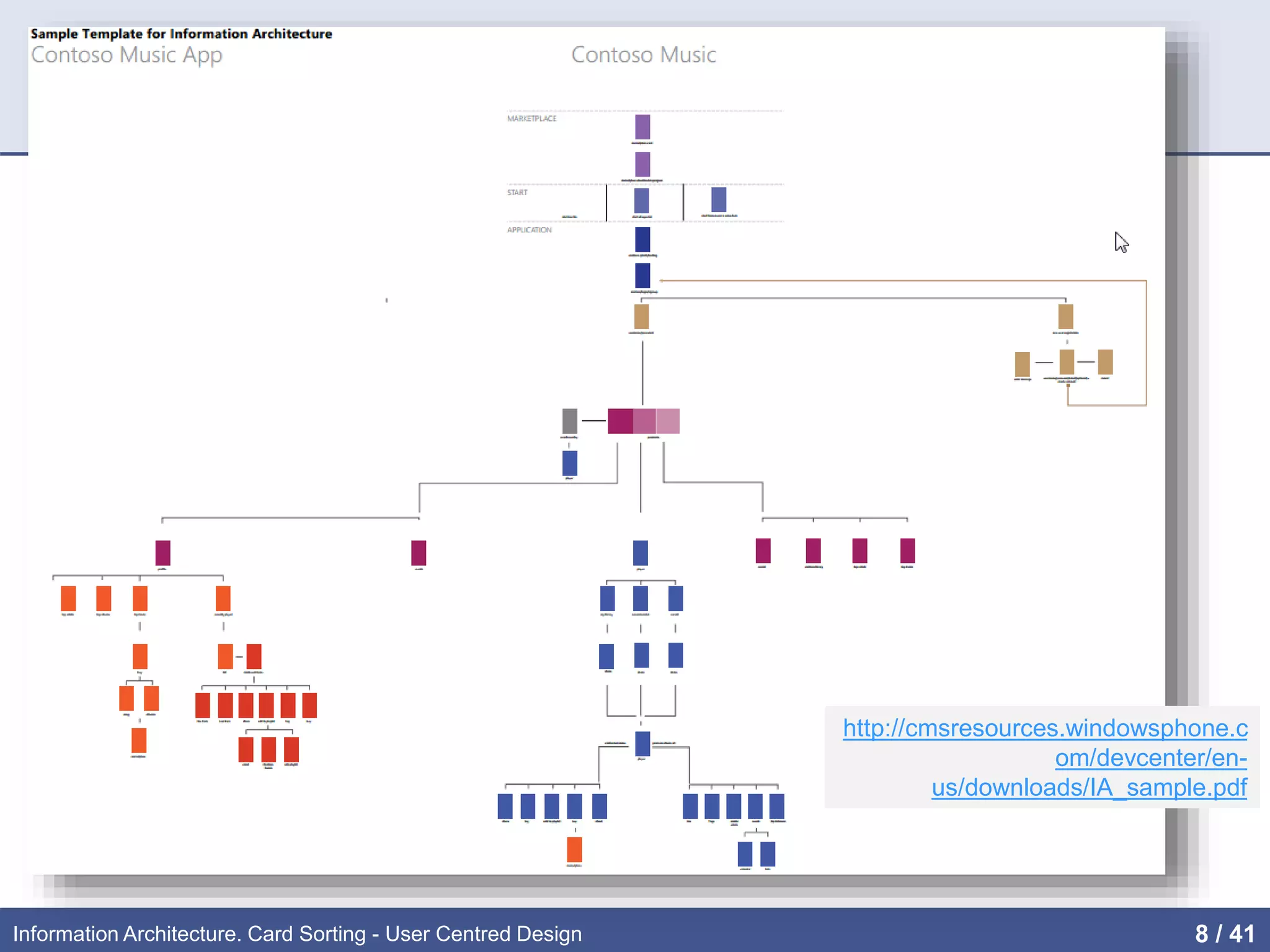Click the 8 / 41 slide counter

pos(1224,933)
